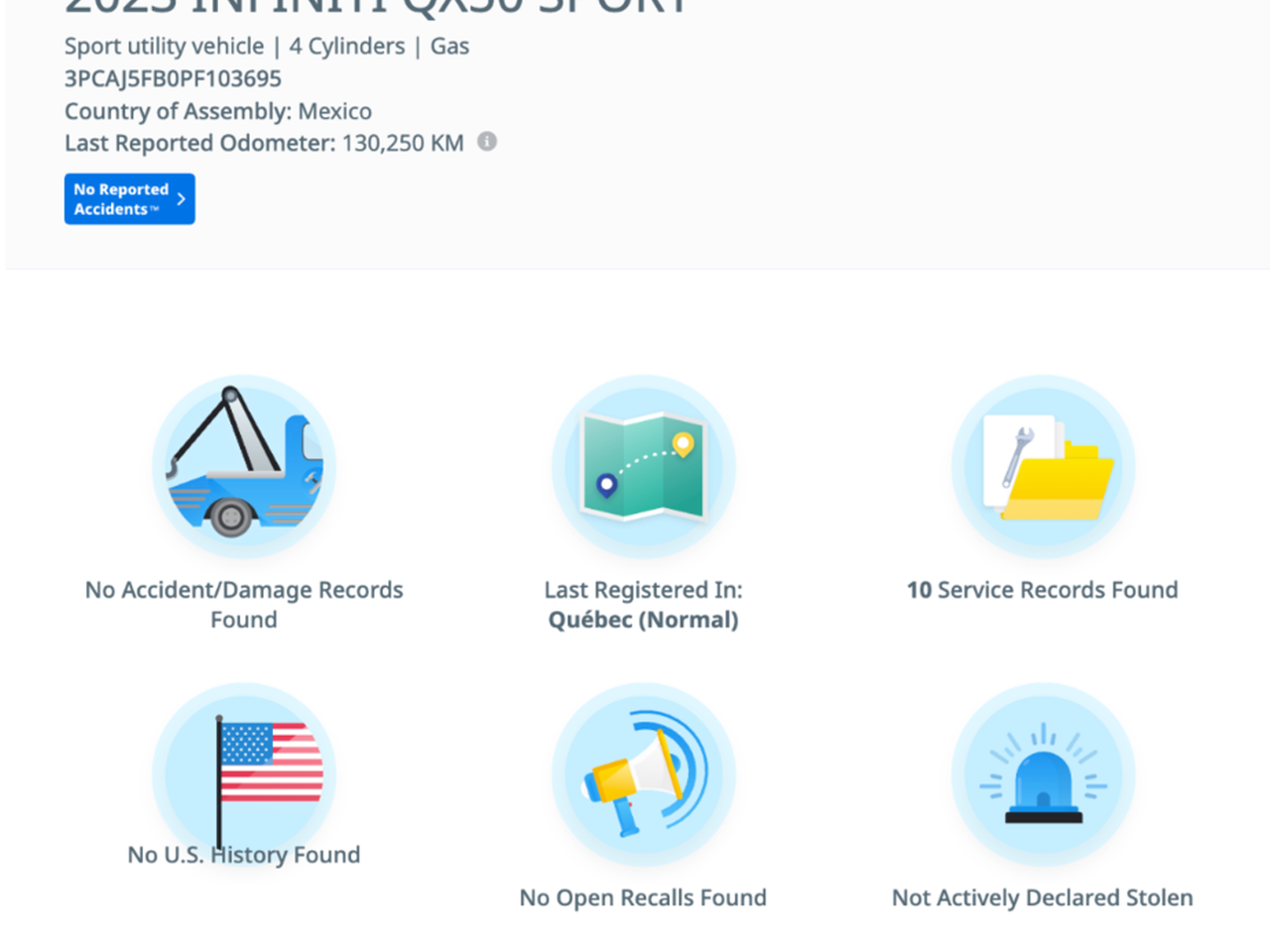Click the tow truck accident icon

pos(244,466)
